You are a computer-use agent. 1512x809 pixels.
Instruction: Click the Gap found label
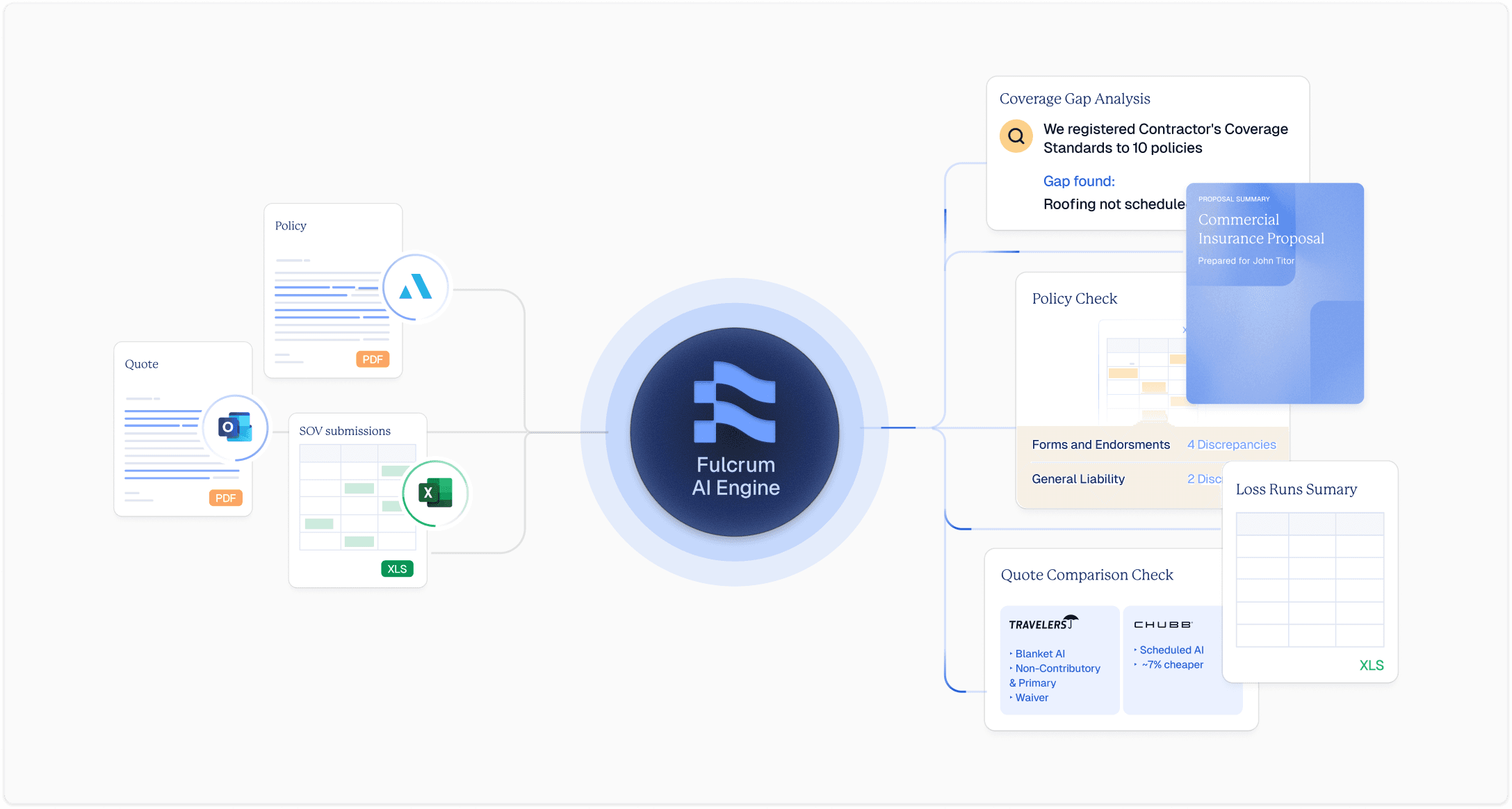click(x=1079, y=181)
